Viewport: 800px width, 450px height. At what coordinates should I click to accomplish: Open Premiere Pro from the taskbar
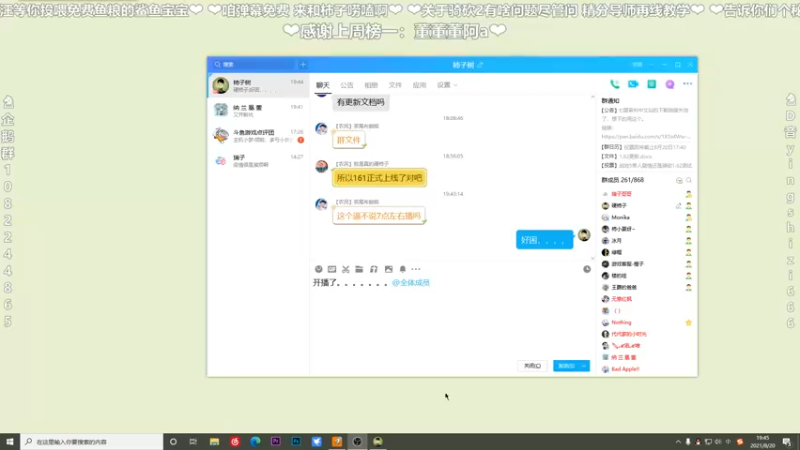point(276,441)
